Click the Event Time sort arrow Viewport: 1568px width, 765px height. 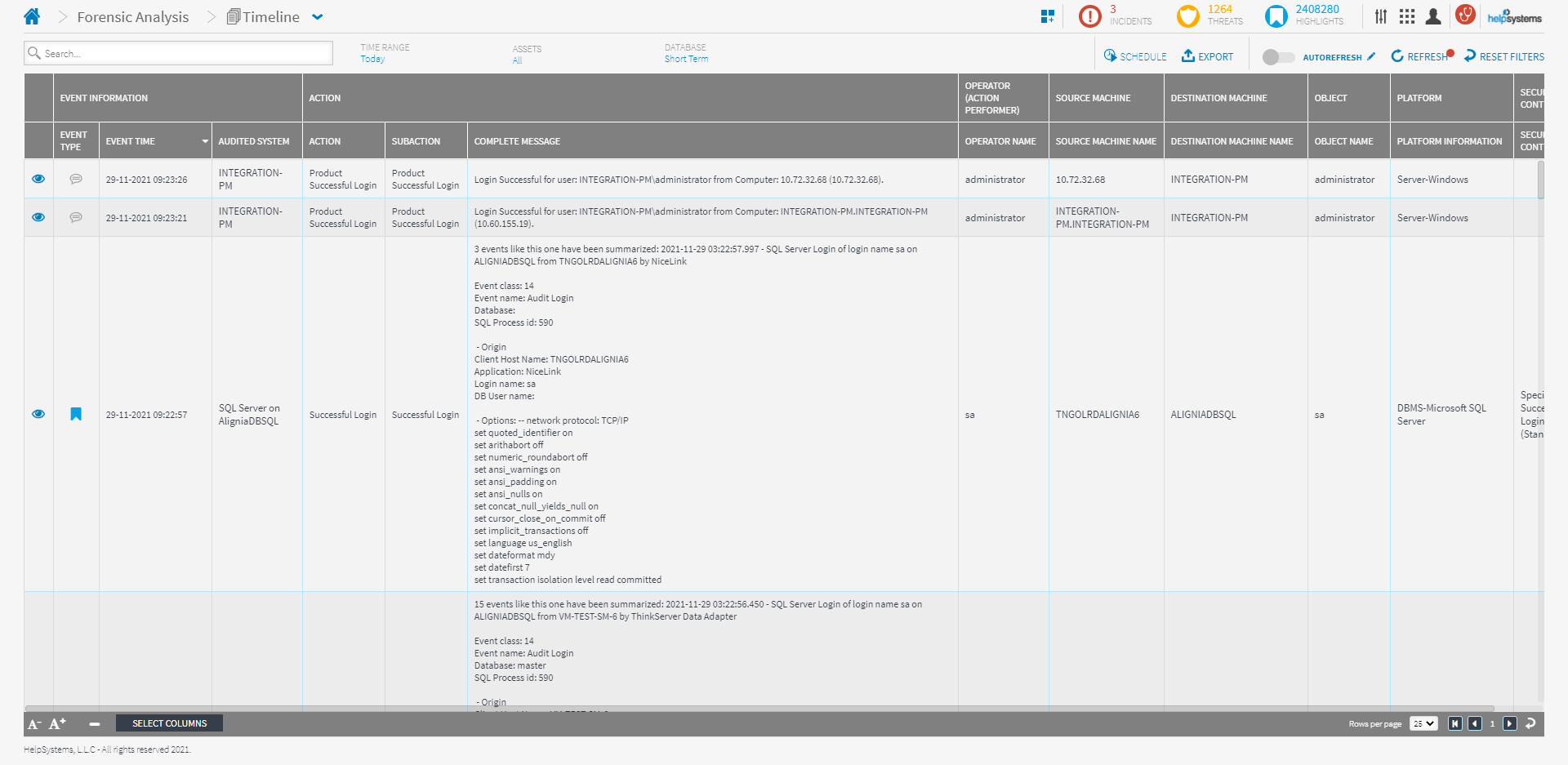point(205,141)
